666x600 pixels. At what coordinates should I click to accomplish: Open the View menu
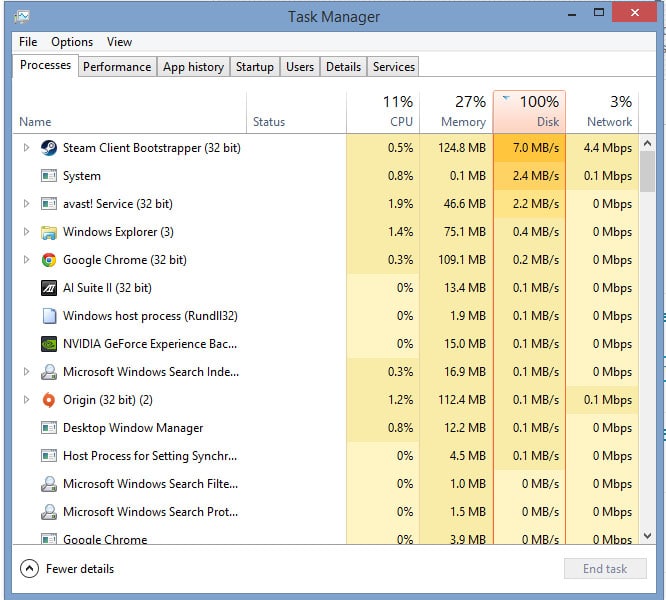[x=119, y=42]
